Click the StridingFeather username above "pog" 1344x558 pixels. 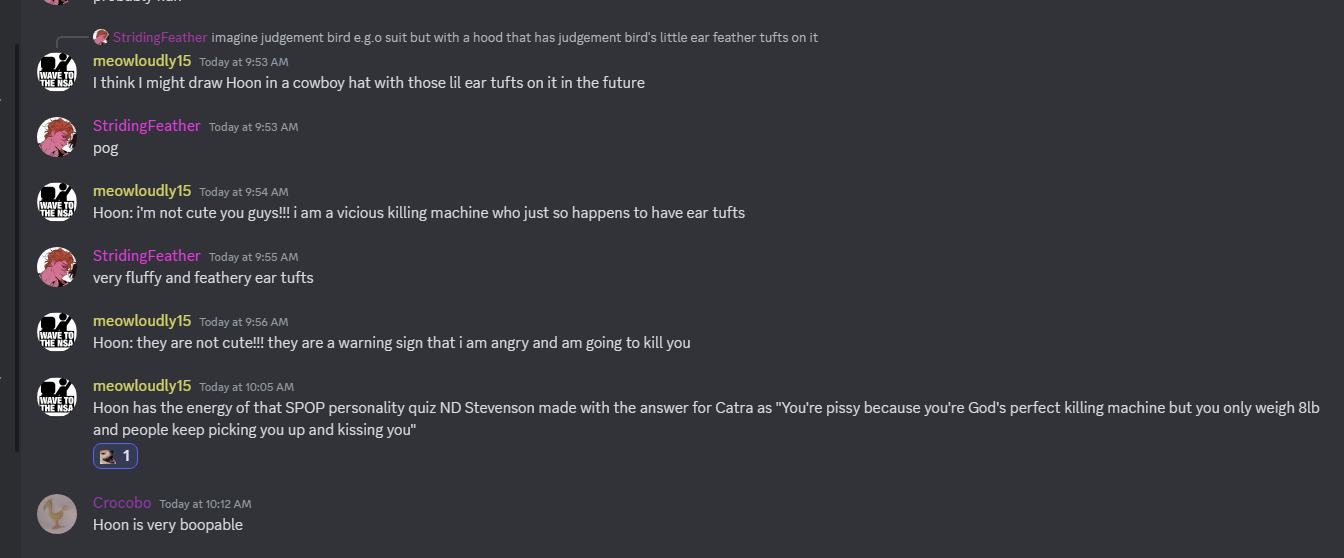coord(147,126)
